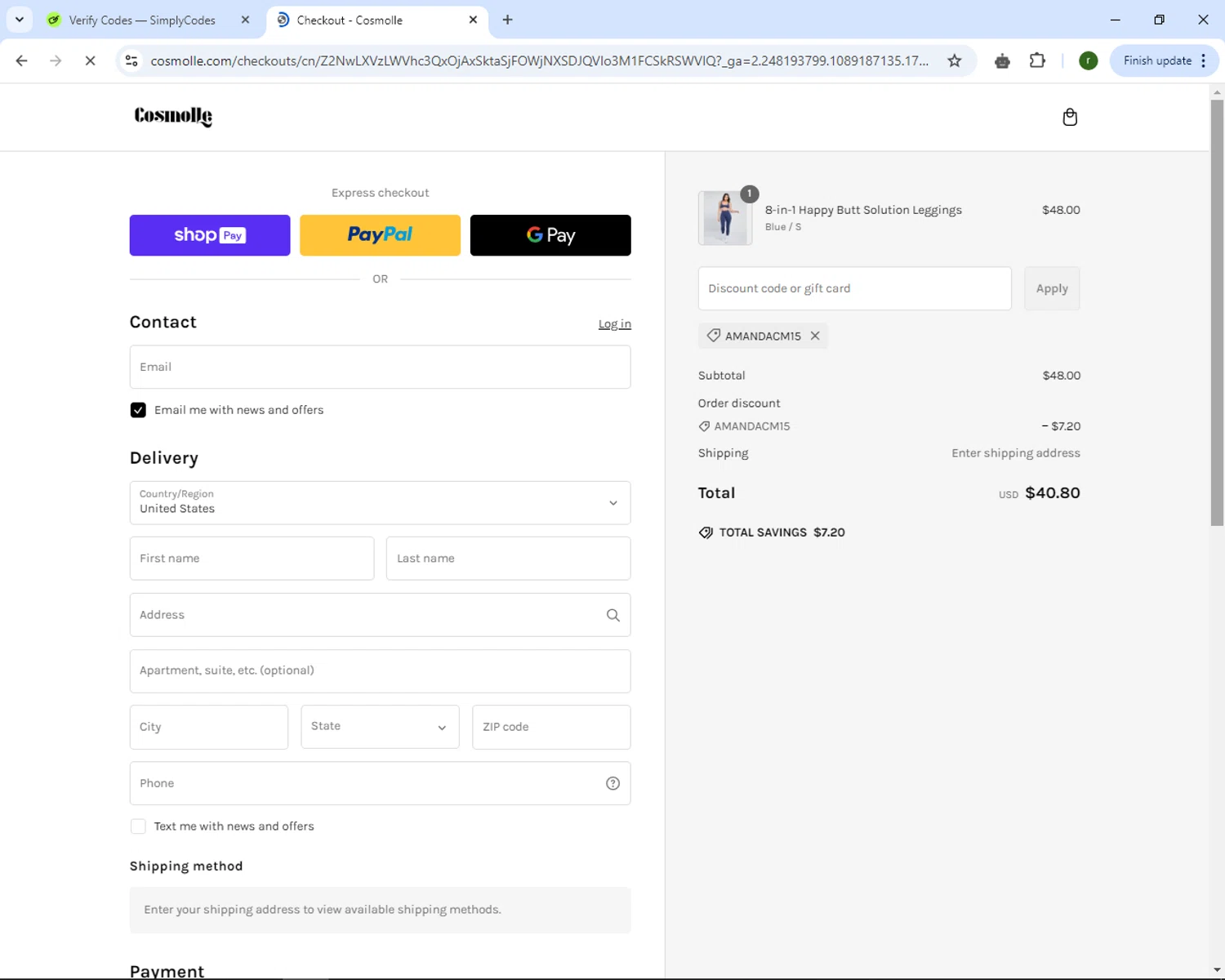1225x980 pixels.
Task: Click the Last name field
Action: [508, 559]
